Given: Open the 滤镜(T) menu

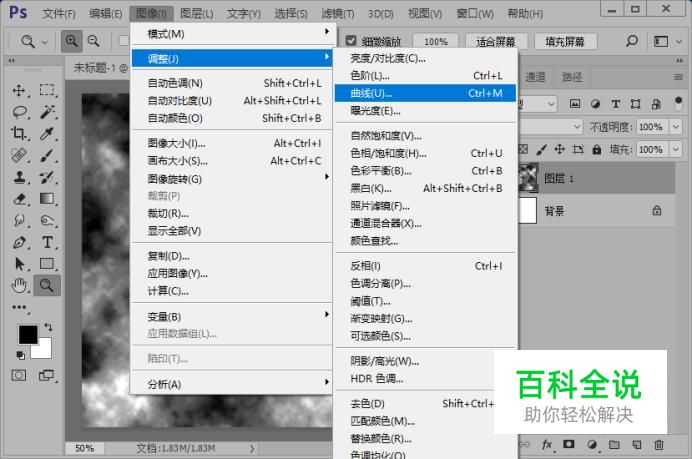Looking at the screenshot, I should 337,14.
